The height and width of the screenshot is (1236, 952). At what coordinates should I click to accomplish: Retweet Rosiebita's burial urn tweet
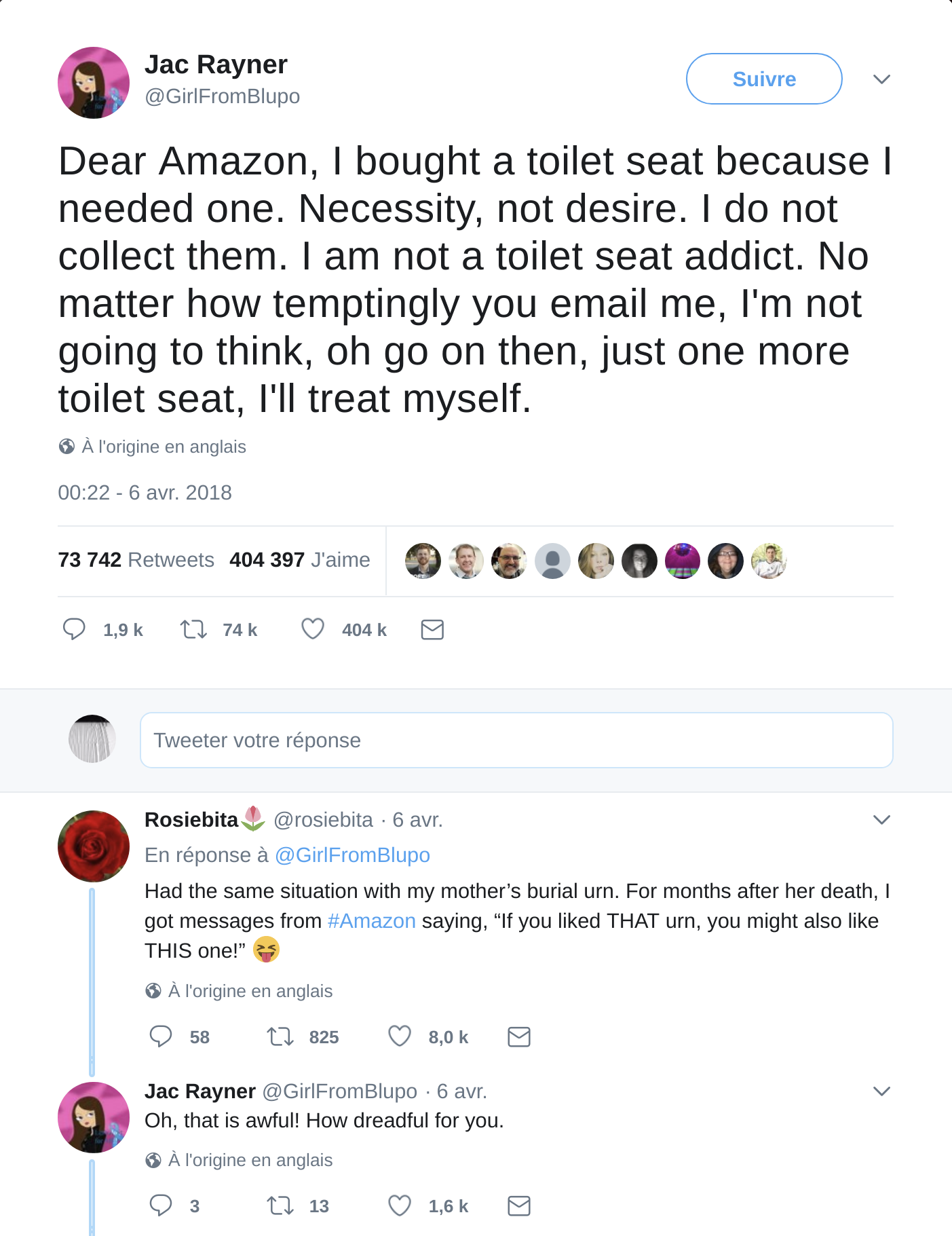(280, 1036)
